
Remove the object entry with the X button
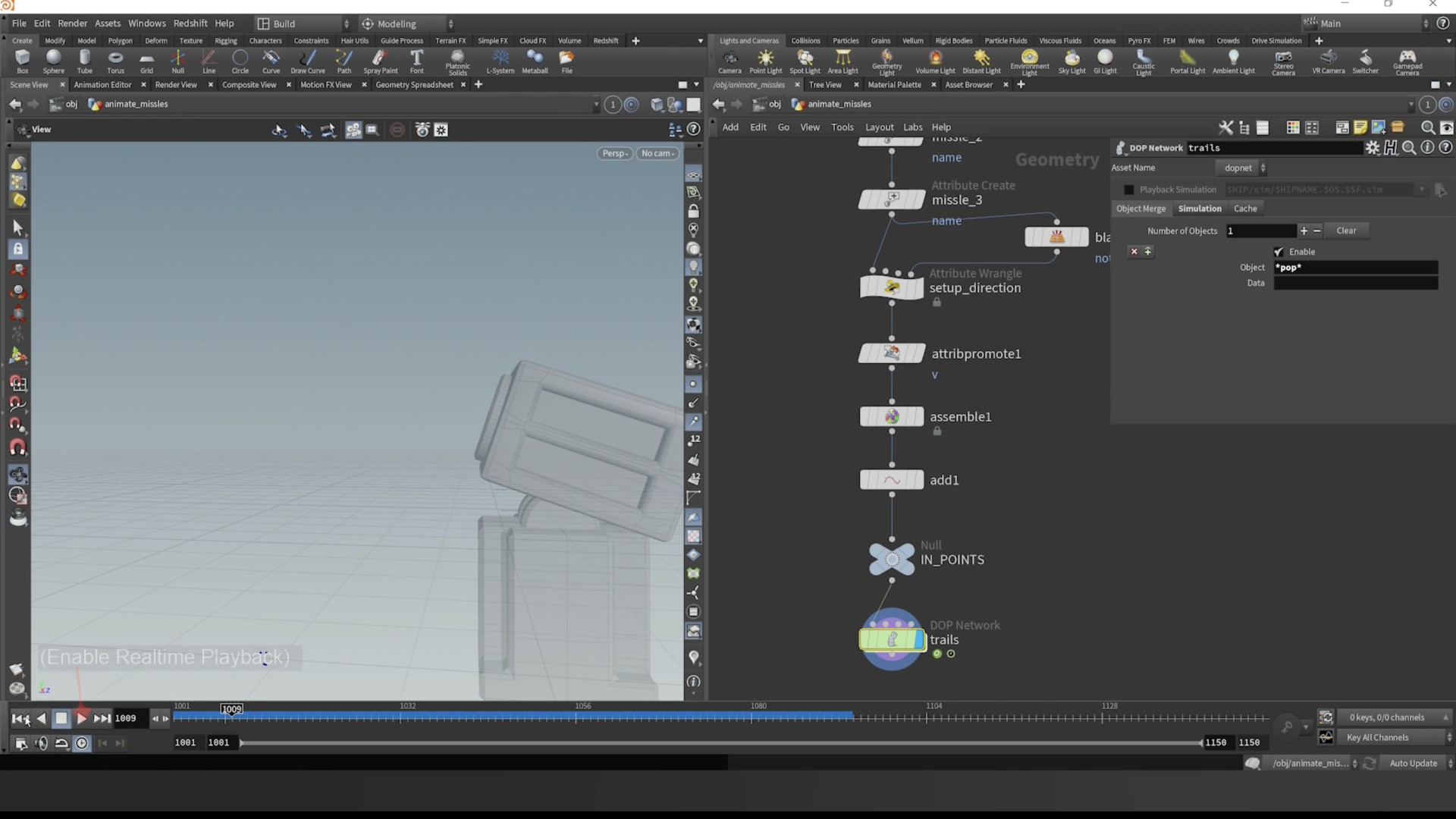click(x=1134, y=252)
